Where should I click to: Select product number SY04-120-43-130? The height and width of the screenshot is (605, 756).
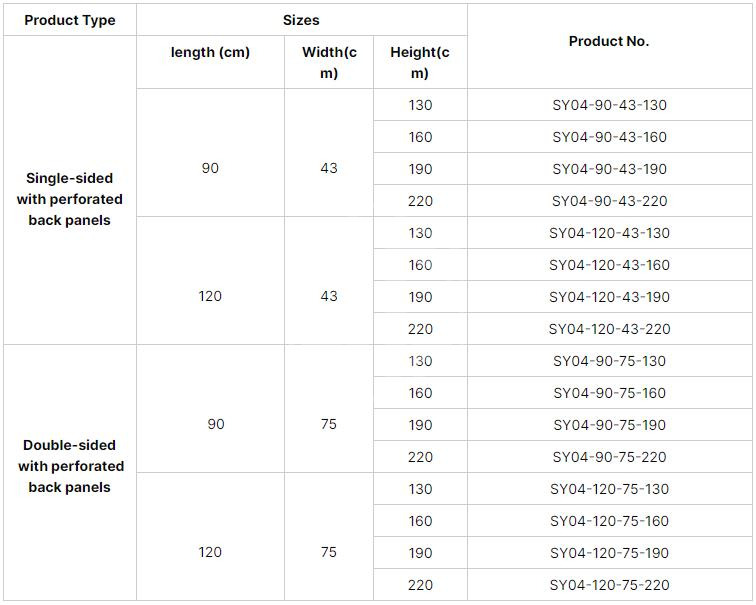[609, 233]
